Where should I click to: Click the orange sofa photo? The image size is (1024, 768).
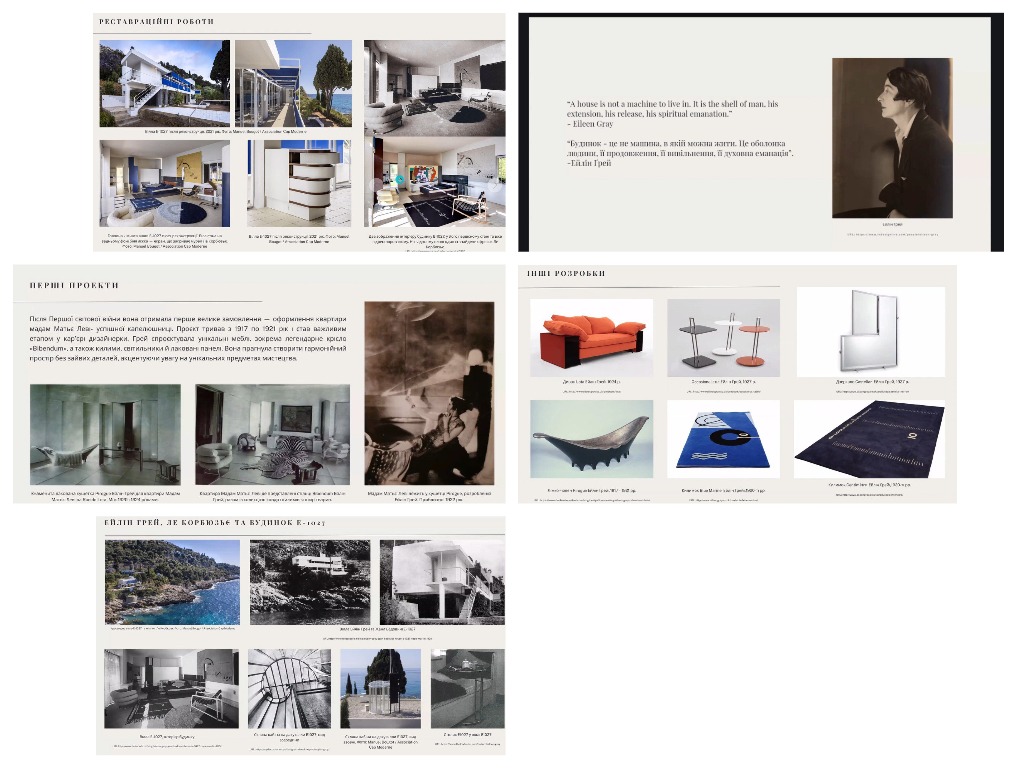[591, 337]
